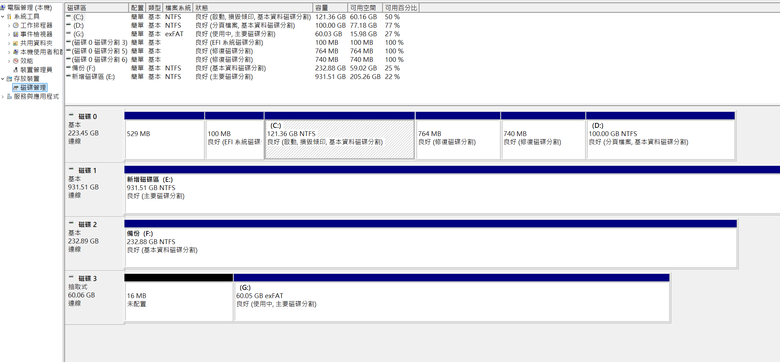Click the 931.51 GB capacity cell in list

(330, 77)
